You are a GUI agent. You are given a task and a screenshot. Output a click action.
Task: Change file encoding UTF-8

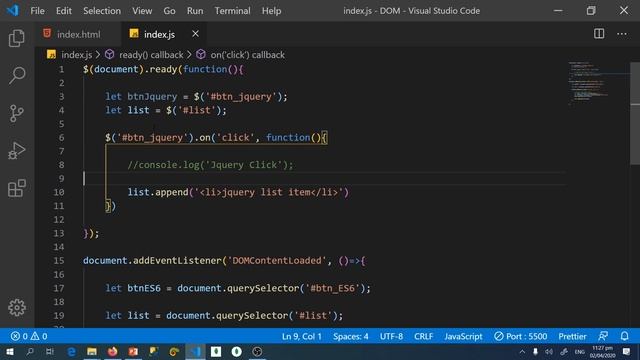pyautogui.click(x=391, y=336)
